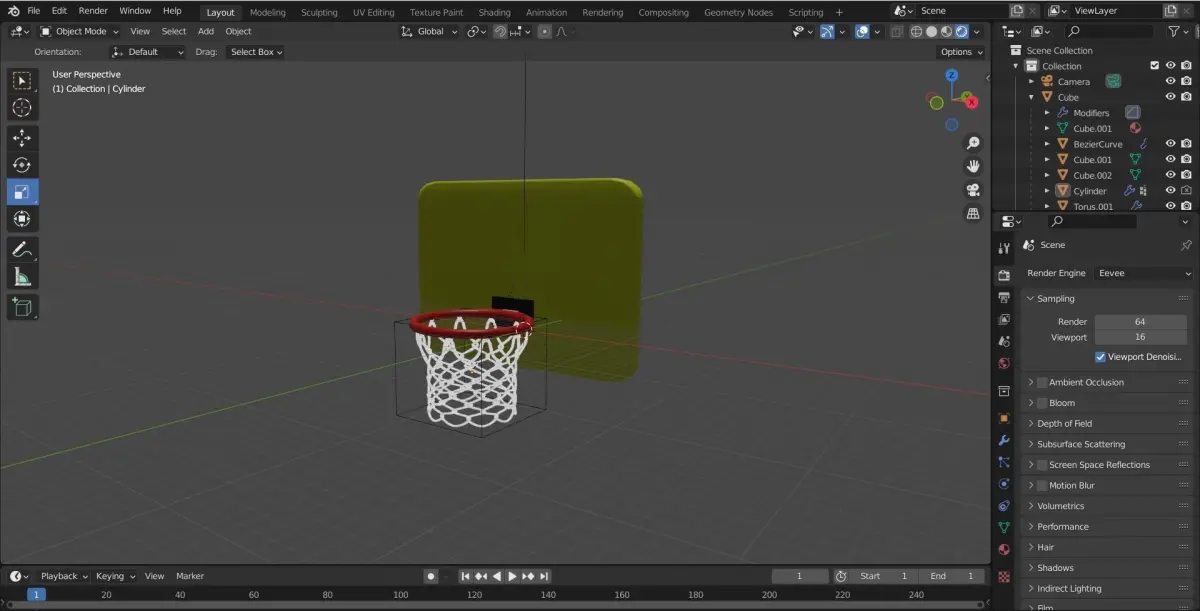Enable the Bloom checkbox
The width and height of the screenshot is (1200, 611).
click(1041, 403)
